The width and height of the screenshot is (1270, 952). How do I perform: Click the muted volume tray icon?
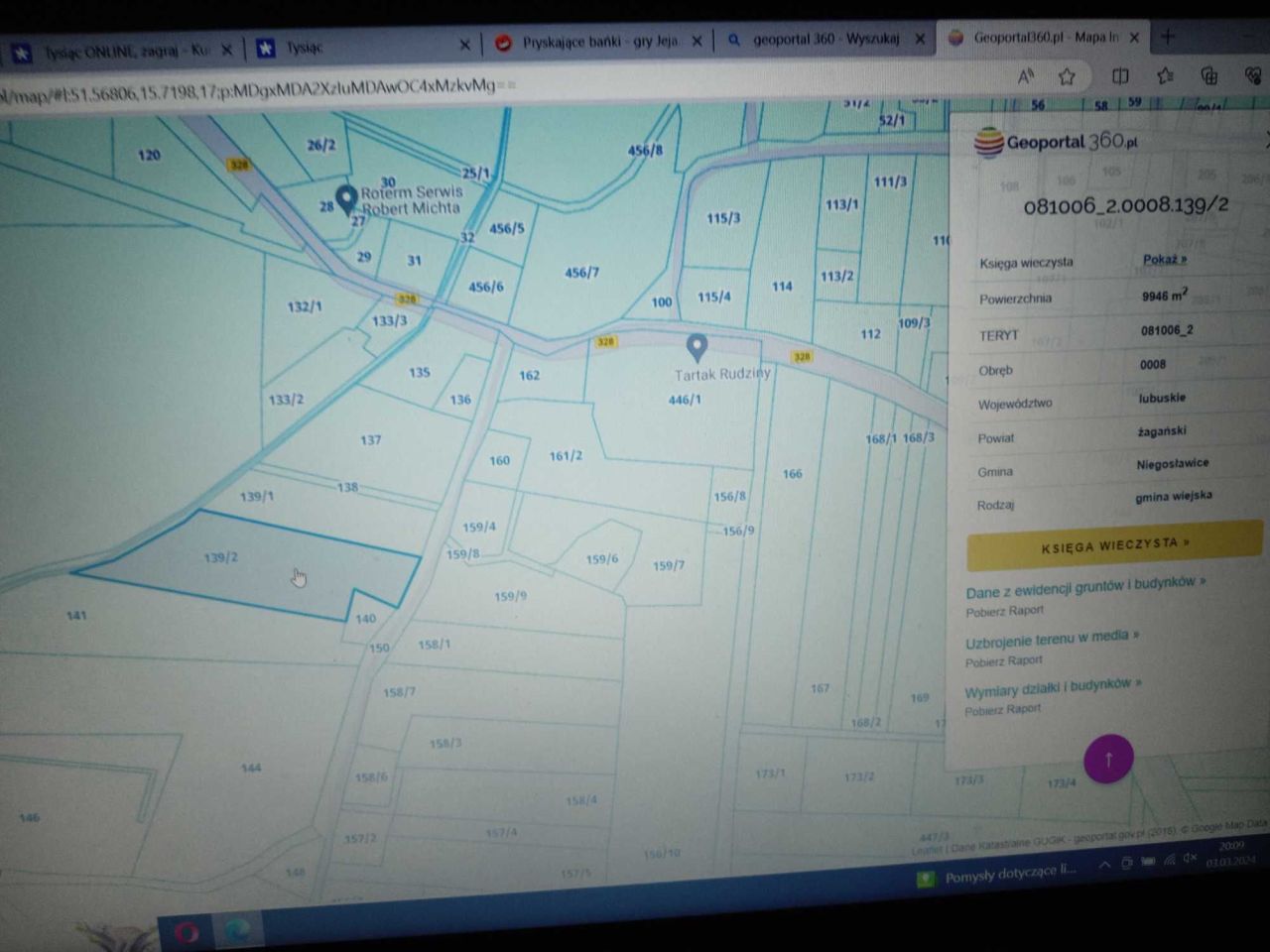(x=1191, y=858)
